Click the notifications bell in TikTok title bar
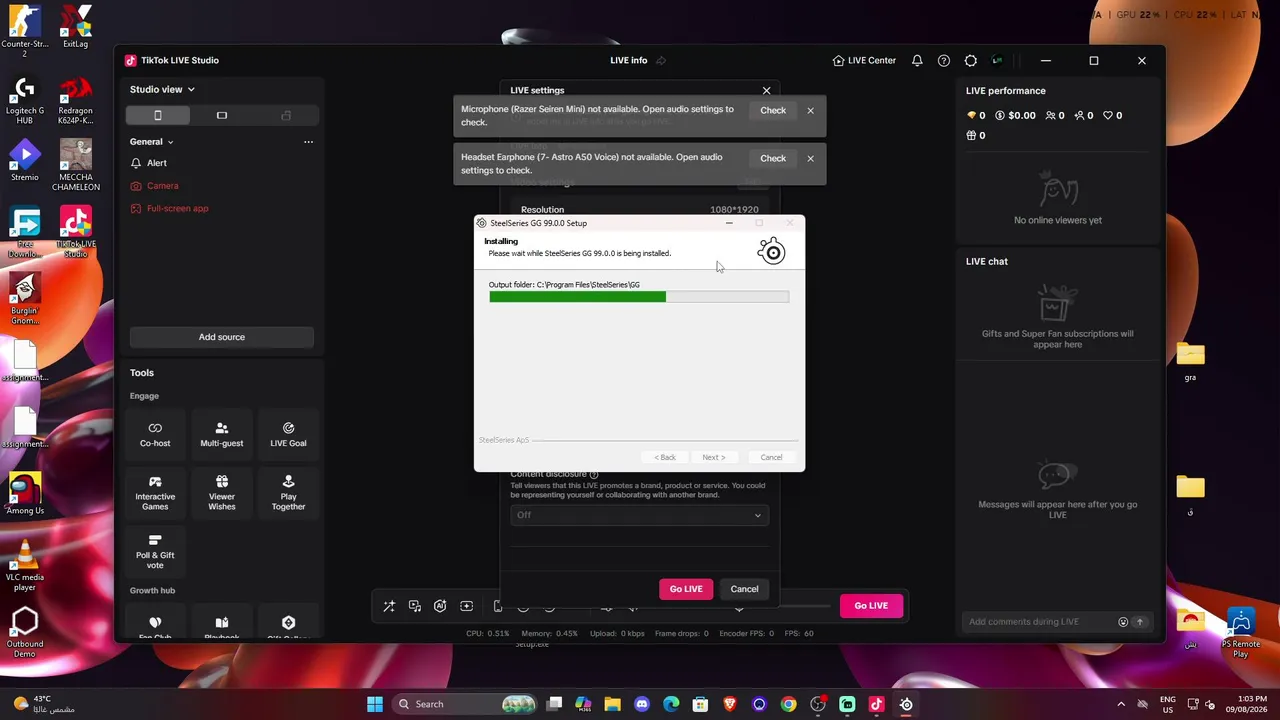This screenshot has width=1280, height=720. point(917,61)
